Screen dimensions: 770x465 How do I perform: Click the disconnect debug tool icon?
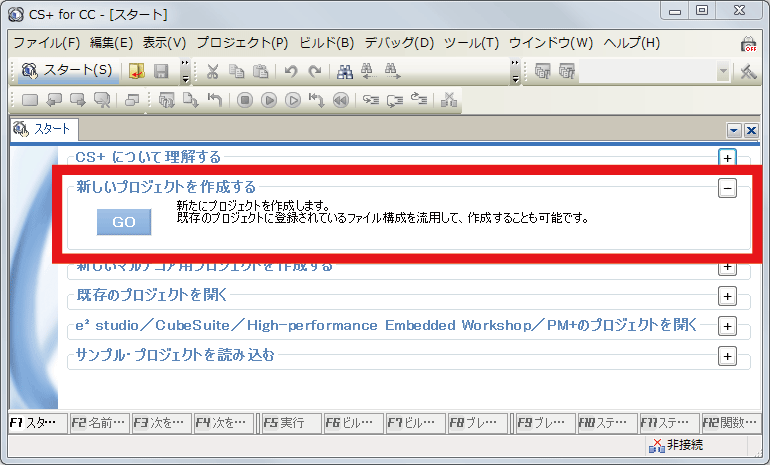(x=449, y=100)
